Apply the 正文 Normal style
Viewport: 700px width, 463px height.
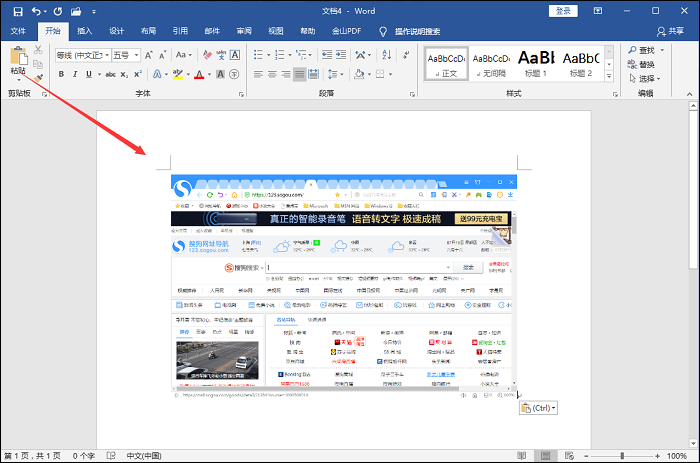point(446,64)
